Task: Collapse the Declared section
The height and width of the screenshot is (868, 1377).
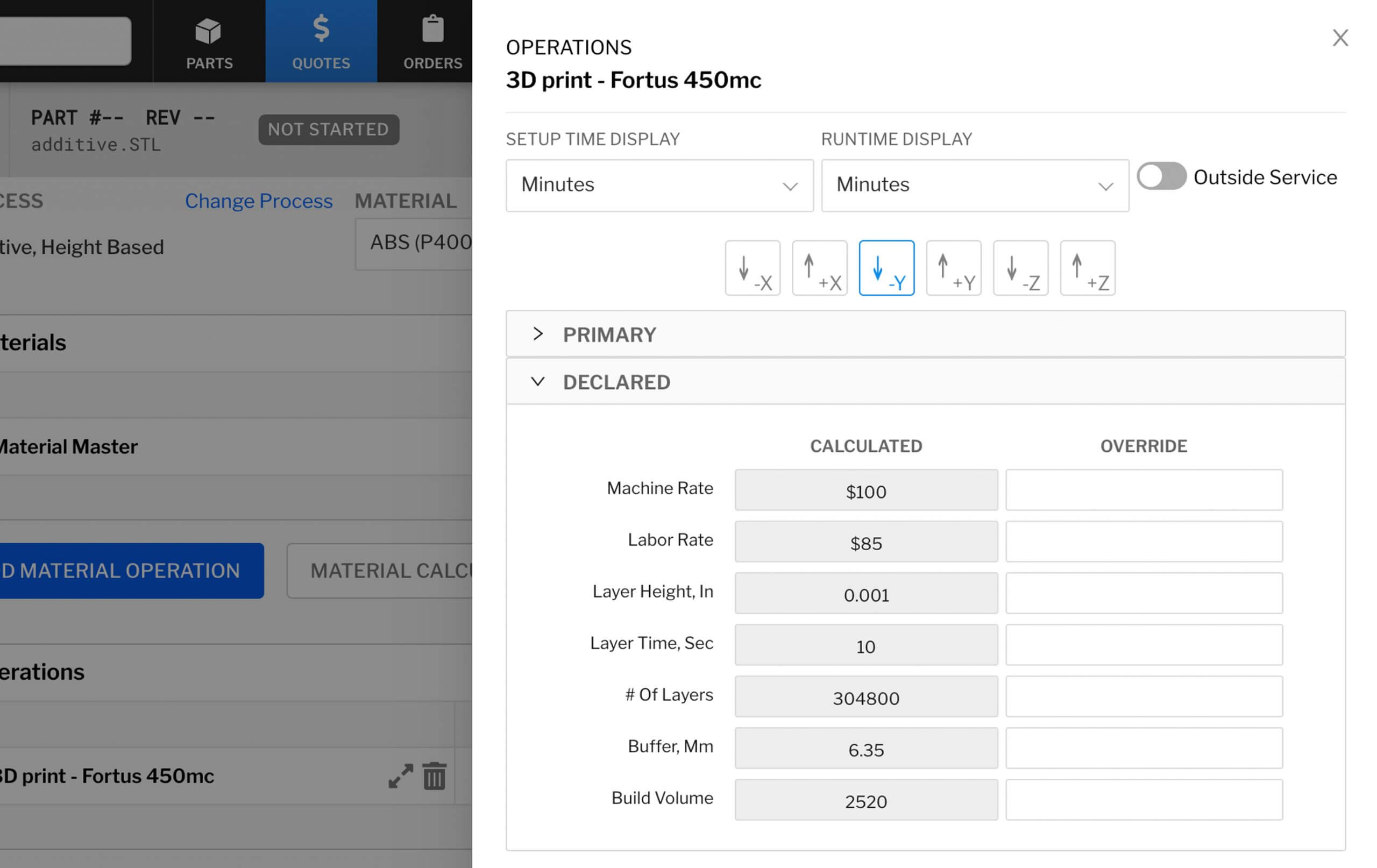Action: [x=925, y=381]
